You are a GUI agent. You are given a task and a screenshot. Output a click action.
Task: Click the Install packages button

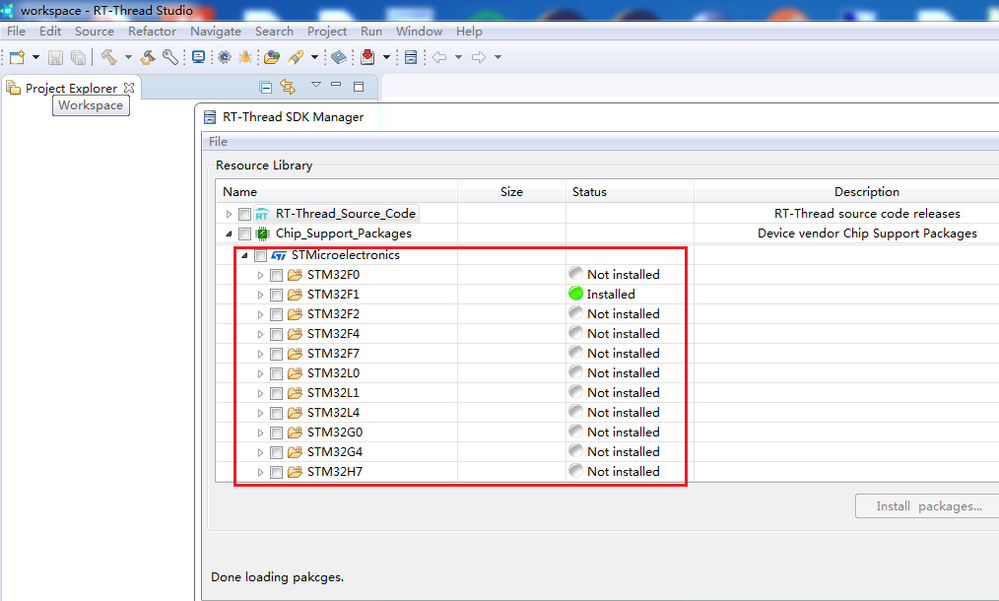pos(928,506)
